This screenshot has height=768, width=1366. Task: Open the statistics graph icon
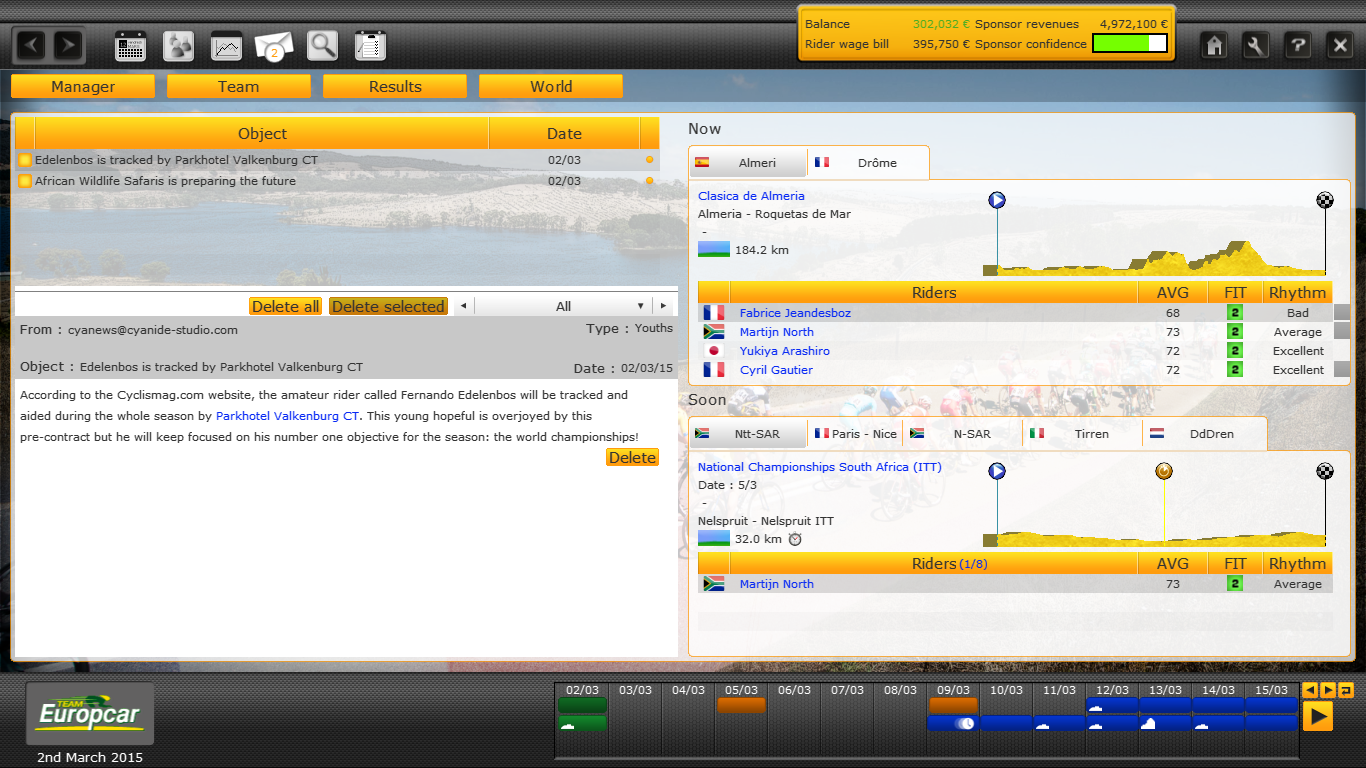point(227,46)
